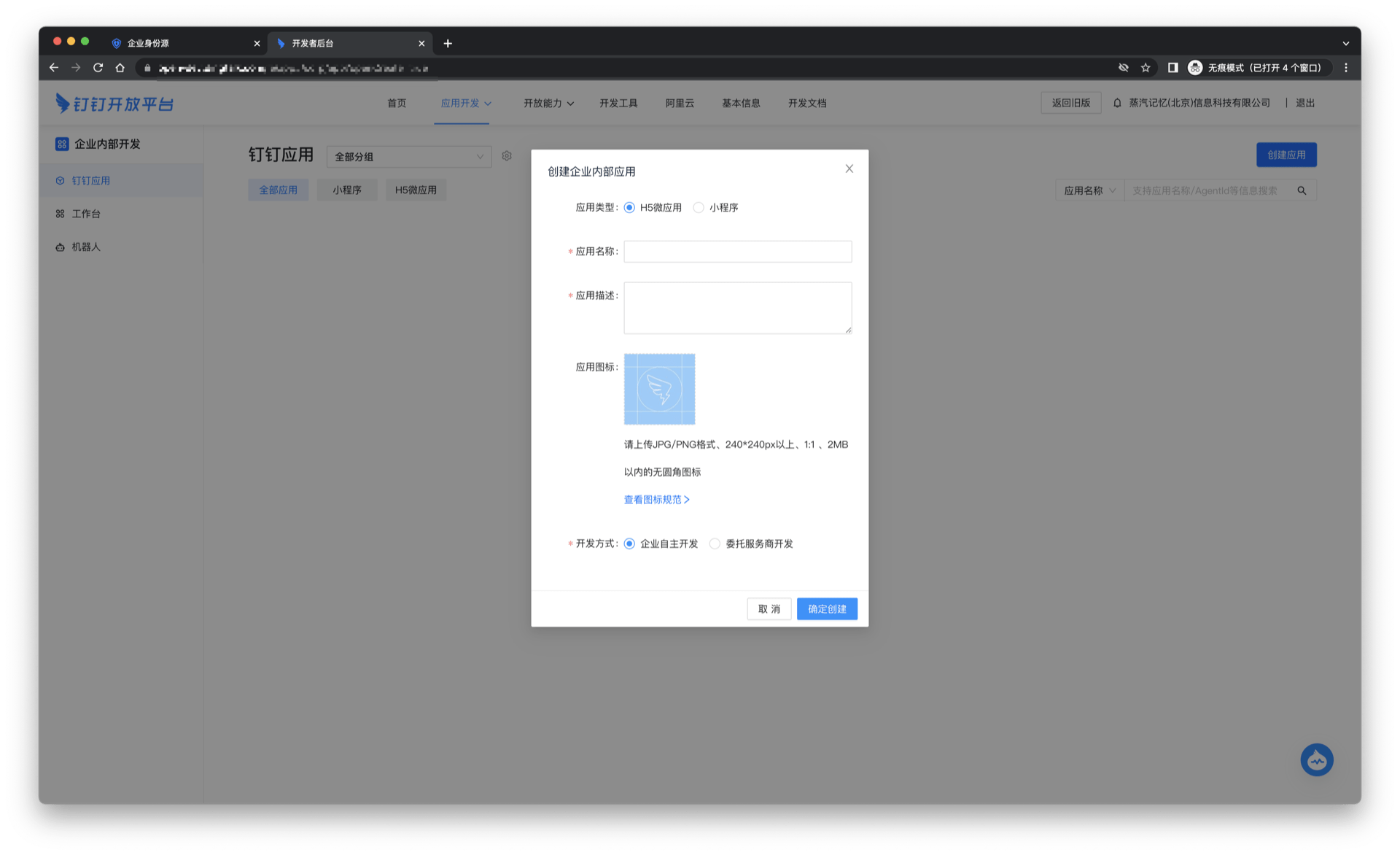Select the H5微应用 radio button
This screenshot has width=1400, height=855.
(x=629, y=208)
